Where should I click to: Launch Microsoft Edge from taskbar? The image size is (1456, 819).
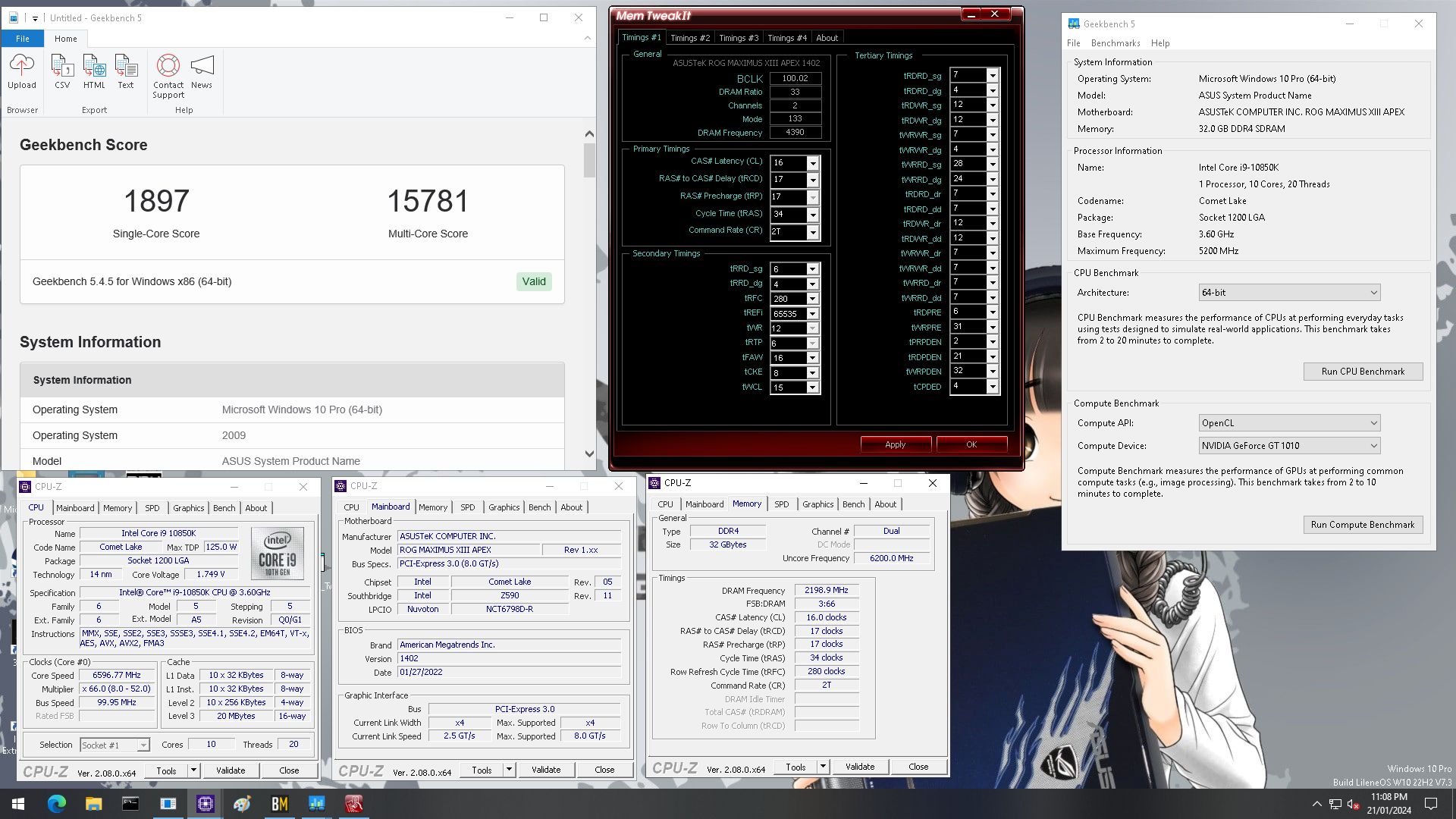(56, 804)
